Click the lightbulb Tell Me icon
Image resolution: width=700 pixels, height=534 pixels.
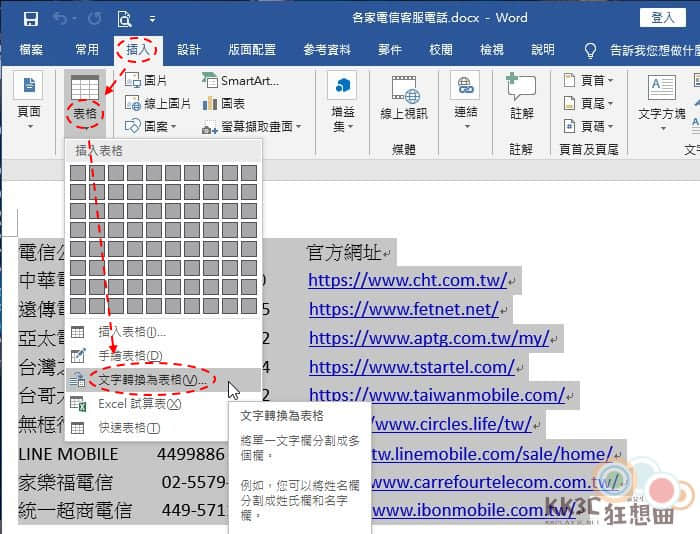coord(591,50)
